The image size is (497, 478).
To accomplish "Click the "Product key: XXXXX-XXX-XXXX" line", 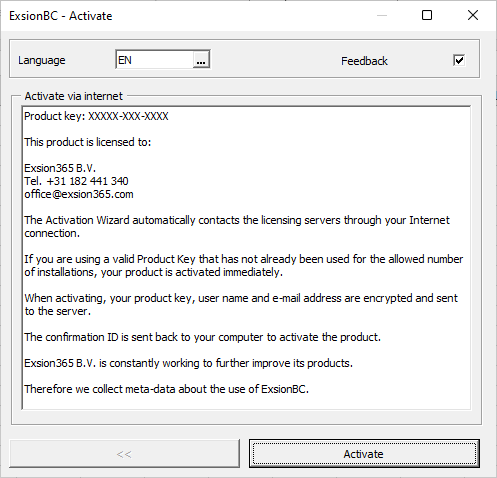I will [96, 116].
